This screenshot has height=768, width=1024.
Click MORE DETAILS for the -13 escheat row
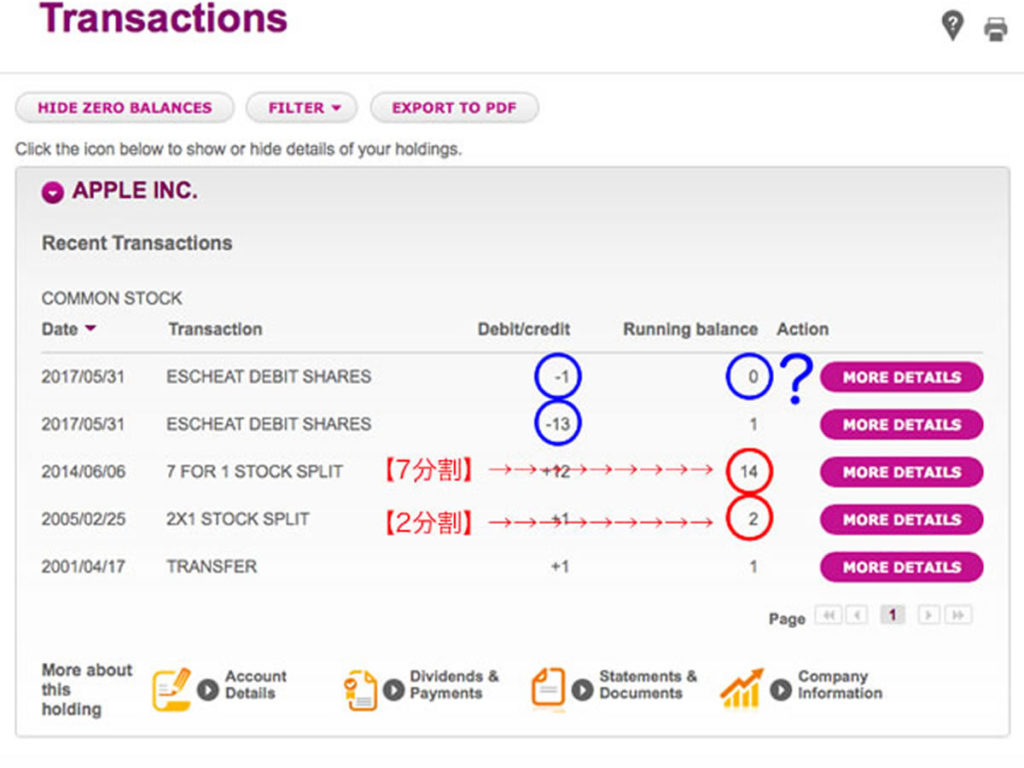pos(901,424)
